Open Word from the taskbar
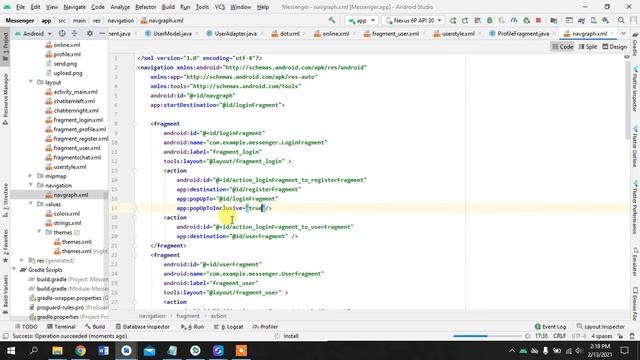This screenshot has width=640, height=360. (x=103, y=351)
